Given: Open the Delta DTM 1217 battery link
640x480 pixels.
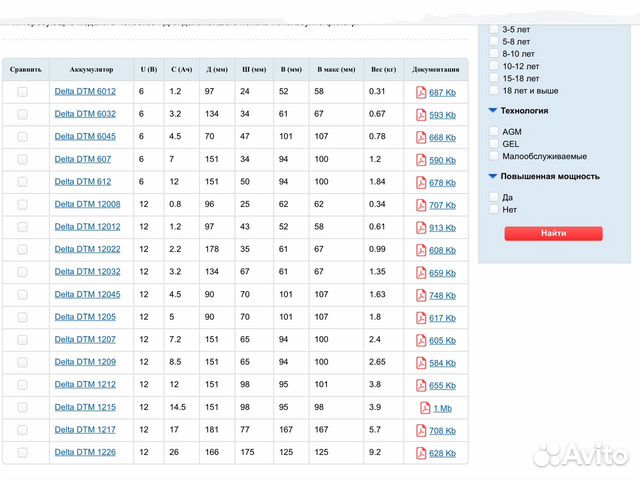Looking at the screenshot, I should click(85, 430).
